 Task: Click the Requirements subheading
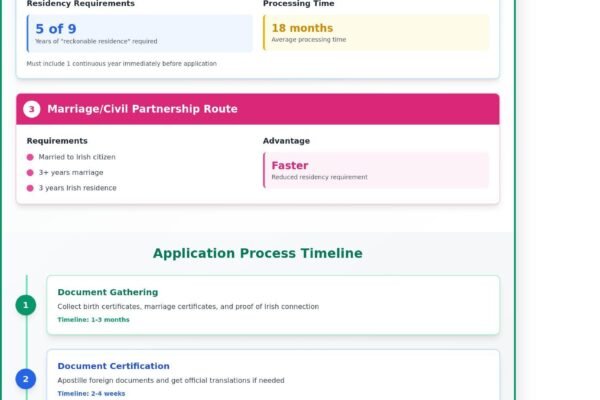point(57,141)
